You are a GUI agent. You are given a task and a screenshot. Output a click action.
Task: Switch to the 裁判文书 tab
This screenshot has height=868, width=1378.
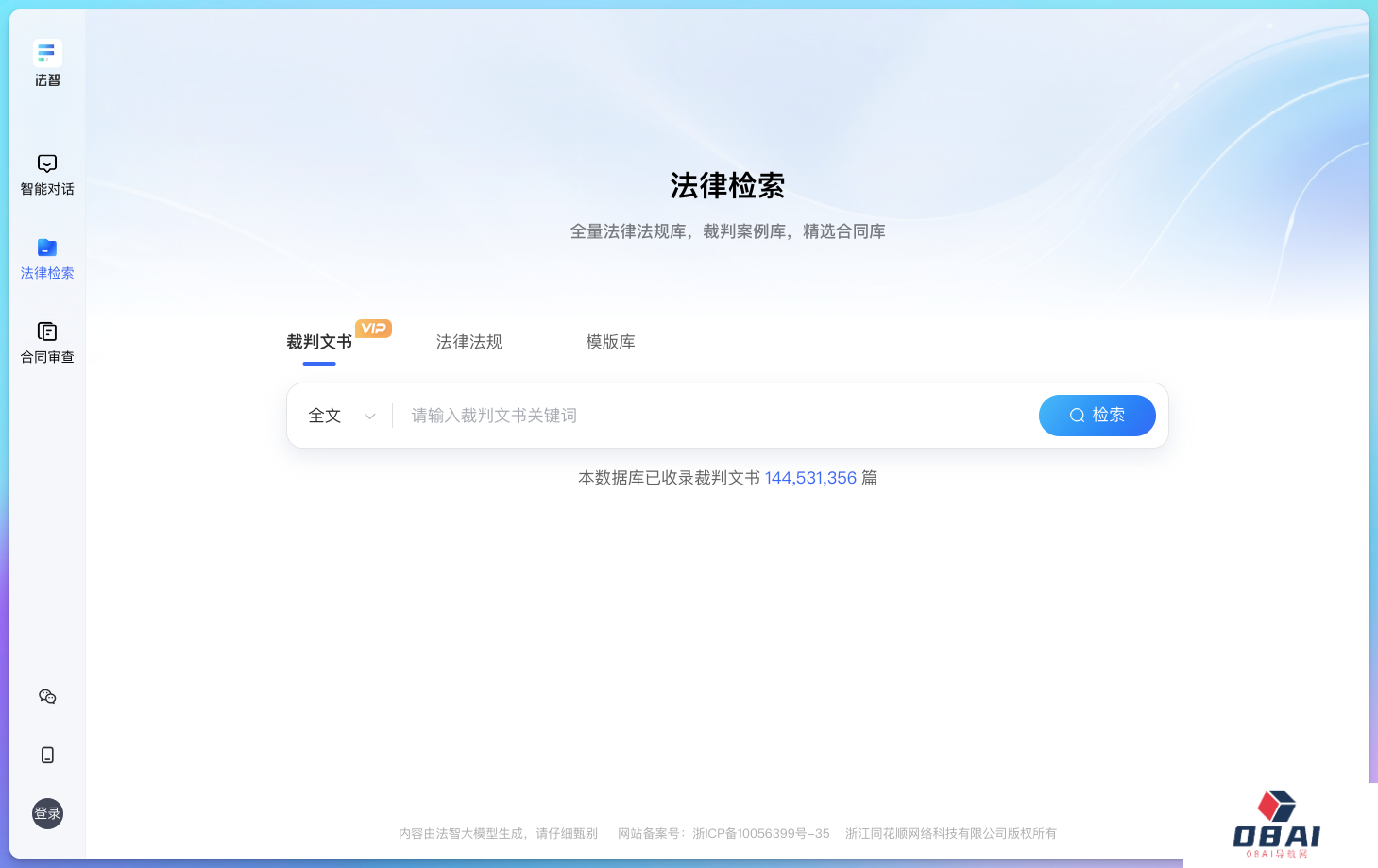pyautogui.click(x=319, y=342)
